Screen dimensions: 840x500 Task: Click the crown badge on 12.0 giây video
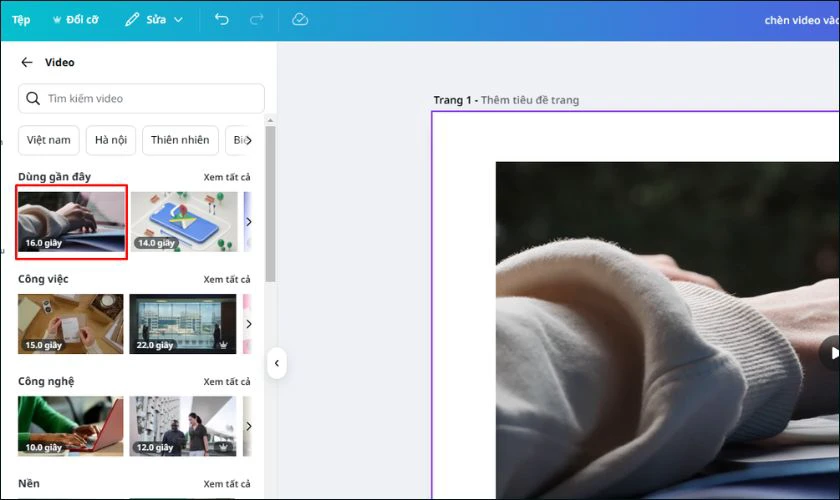pos(223,447)
